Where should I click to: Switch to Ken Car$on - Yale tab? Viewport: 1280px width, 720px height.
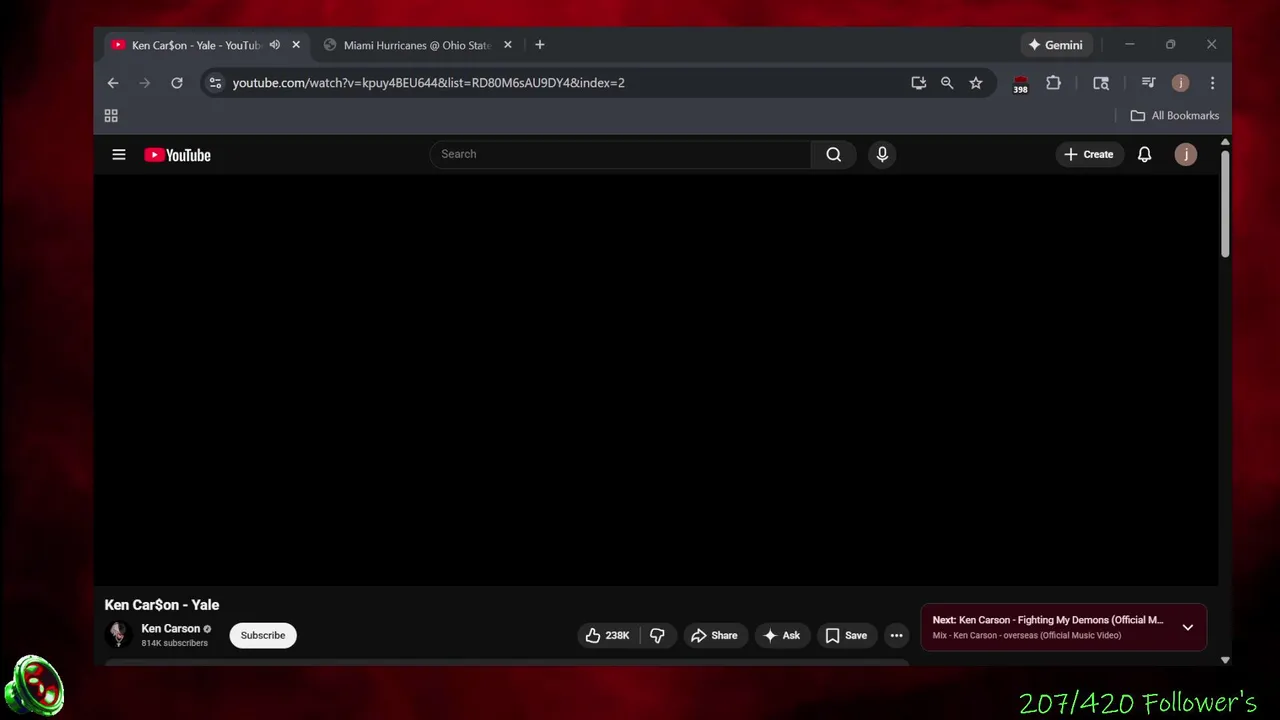(197, 45)
